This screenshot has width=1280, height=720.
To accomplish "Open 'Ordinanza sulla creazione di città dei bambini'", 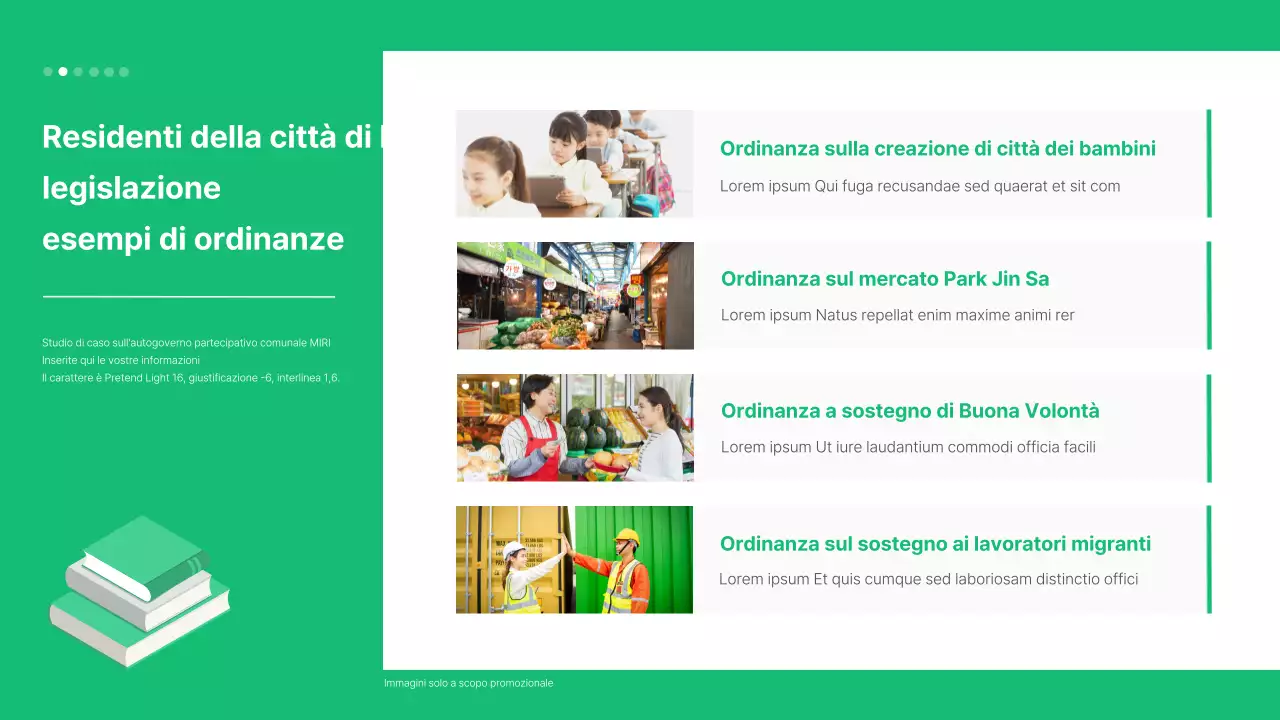I will coord(937,148).
